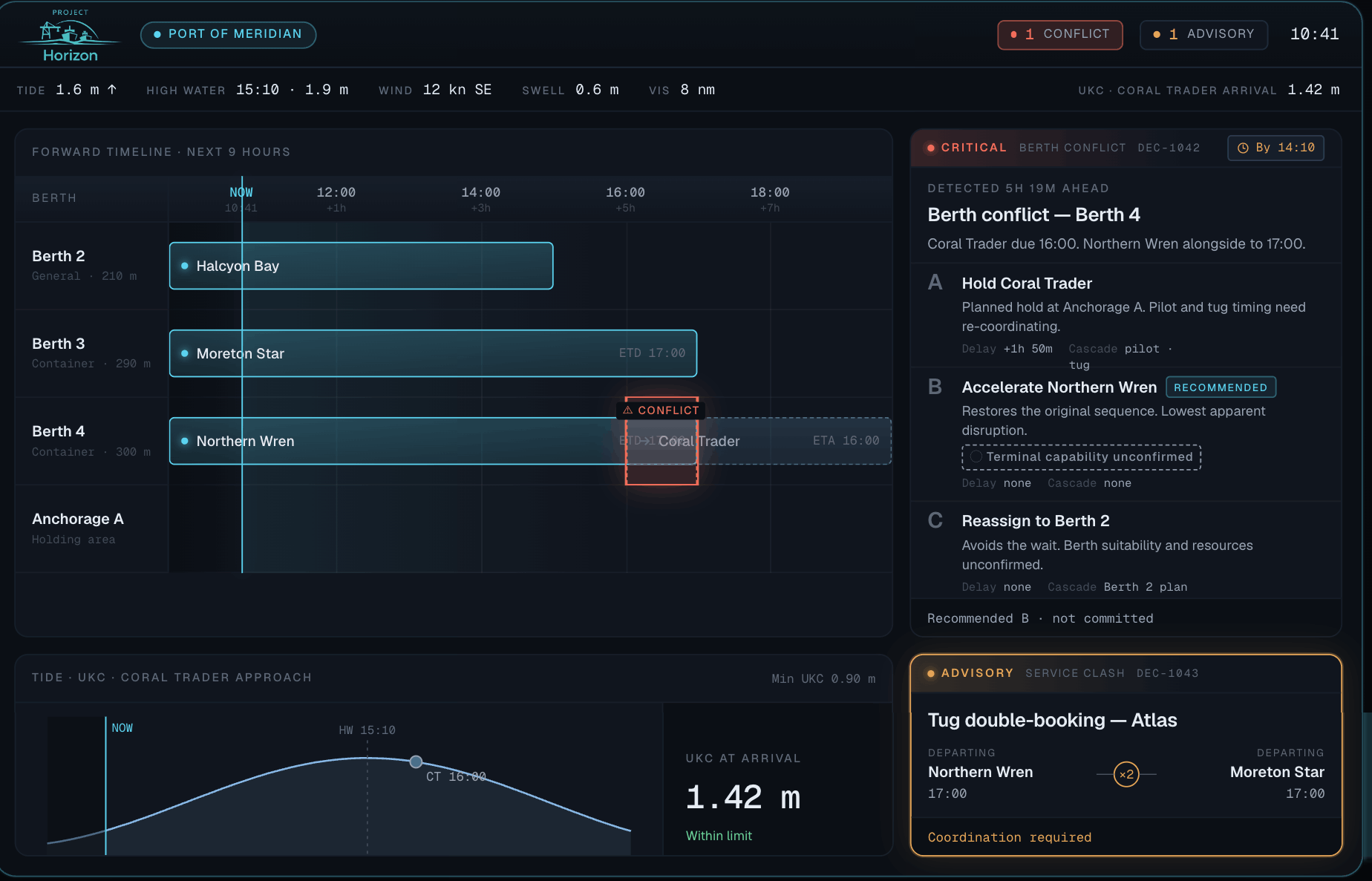This screenshot has width=1372, height=881.
Task: Click Recommended B not committed footer
Action: [x=1040, y=618]
